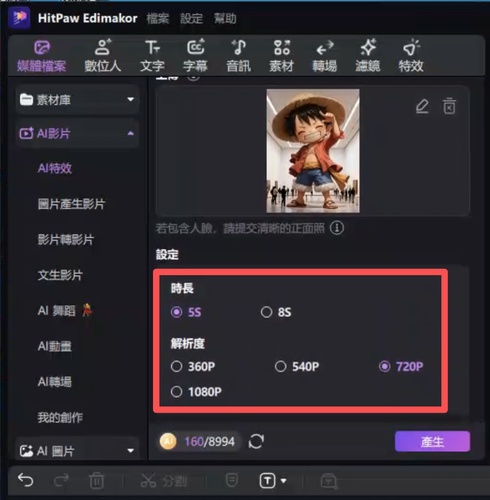This screenshot has width=490, height=500.
Task: Click the timeline delete trash icon
Action: coord(97,480)
